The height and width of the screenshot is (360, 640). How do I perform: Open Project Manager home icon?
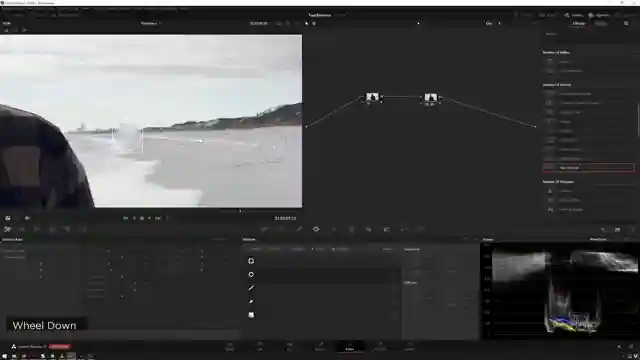coord(619,347)
